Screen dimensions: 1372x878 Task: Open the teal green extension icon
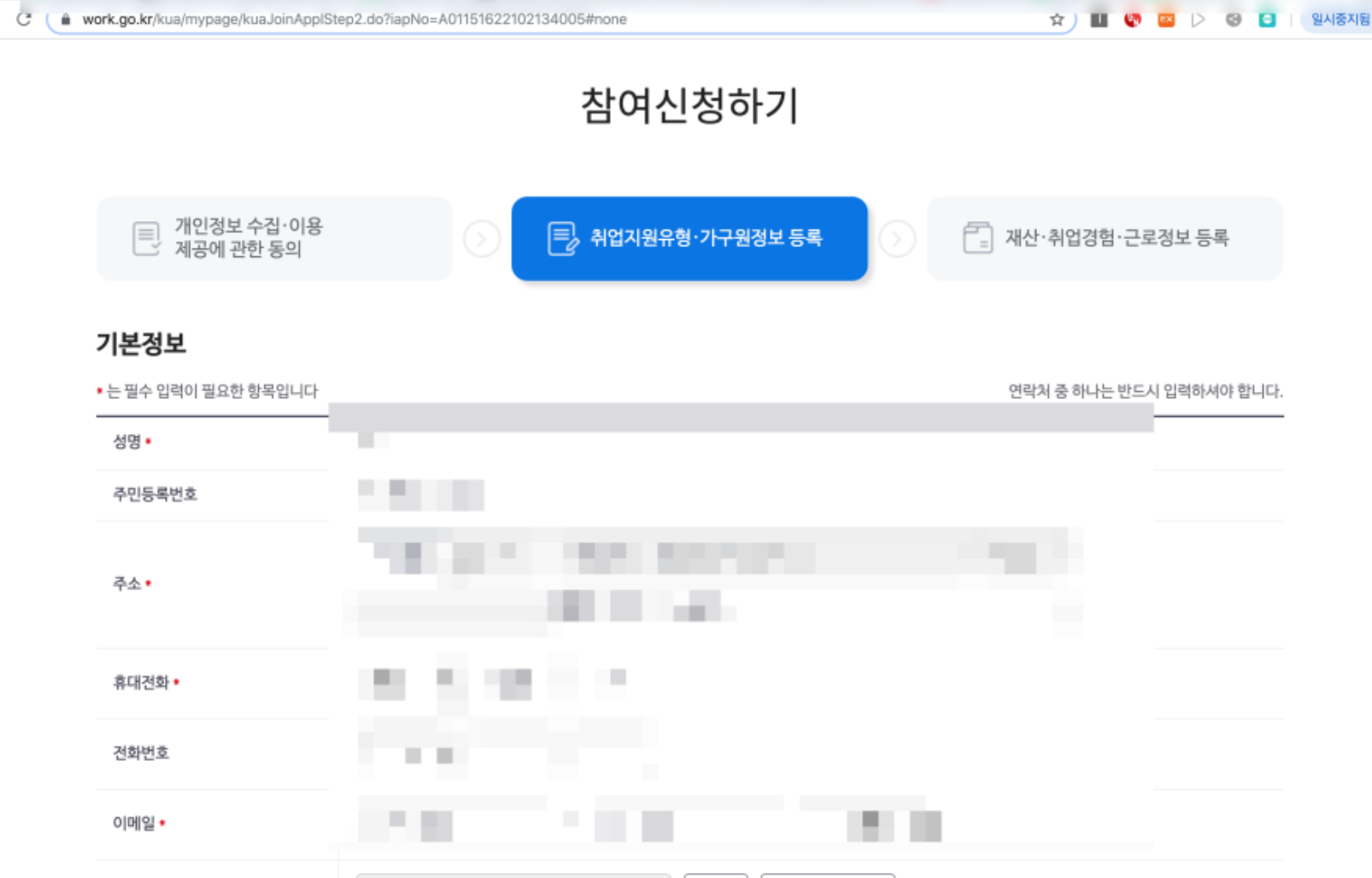[1267, 19]
